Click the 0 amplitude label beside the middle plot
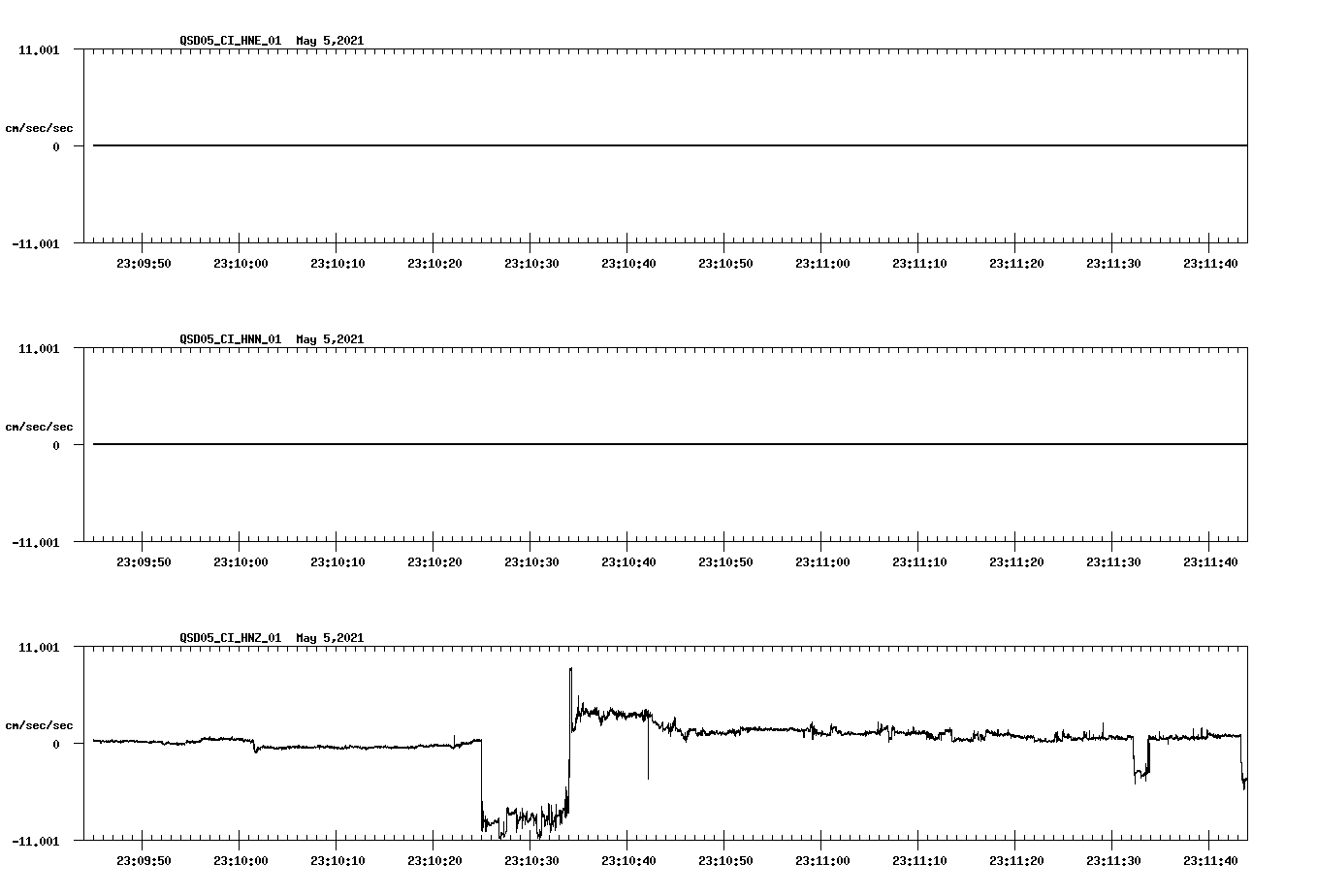Viewport: 1317px width, 896px height. click(58, 444)
